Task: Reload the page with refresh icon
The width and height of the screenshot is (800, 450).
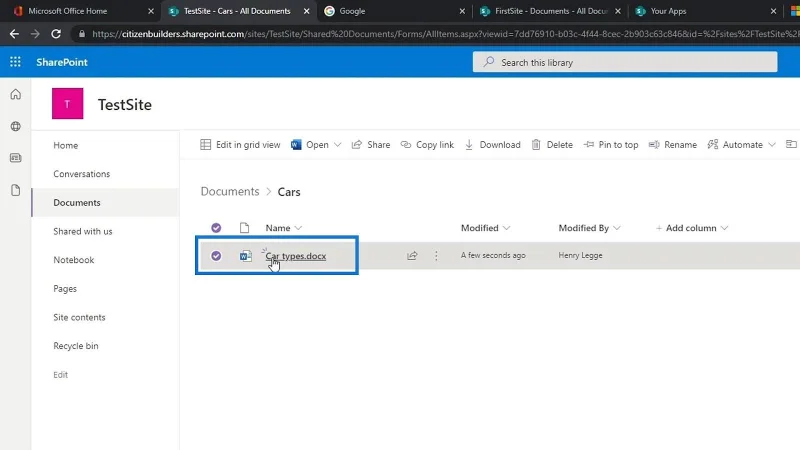Action: pyautogui.click(x=56, y=34)
